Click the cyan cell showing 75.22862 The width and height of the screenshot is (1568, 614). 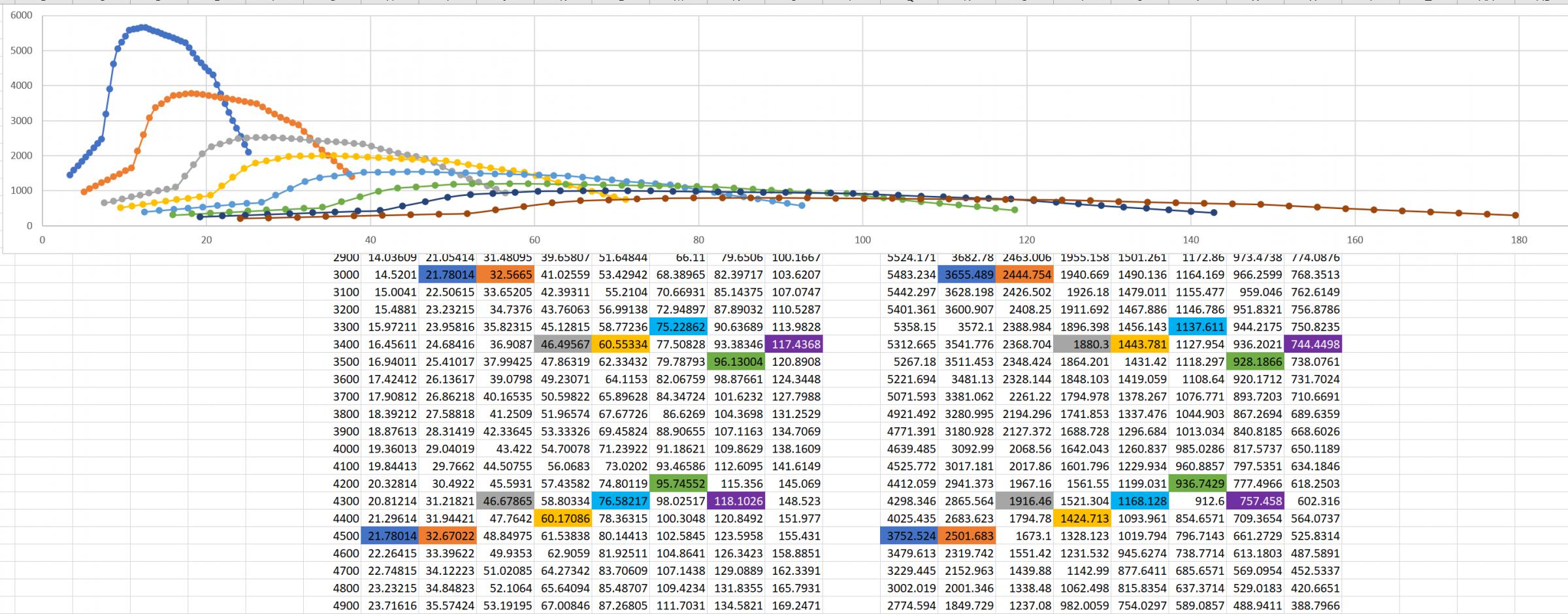click(678, 327)
